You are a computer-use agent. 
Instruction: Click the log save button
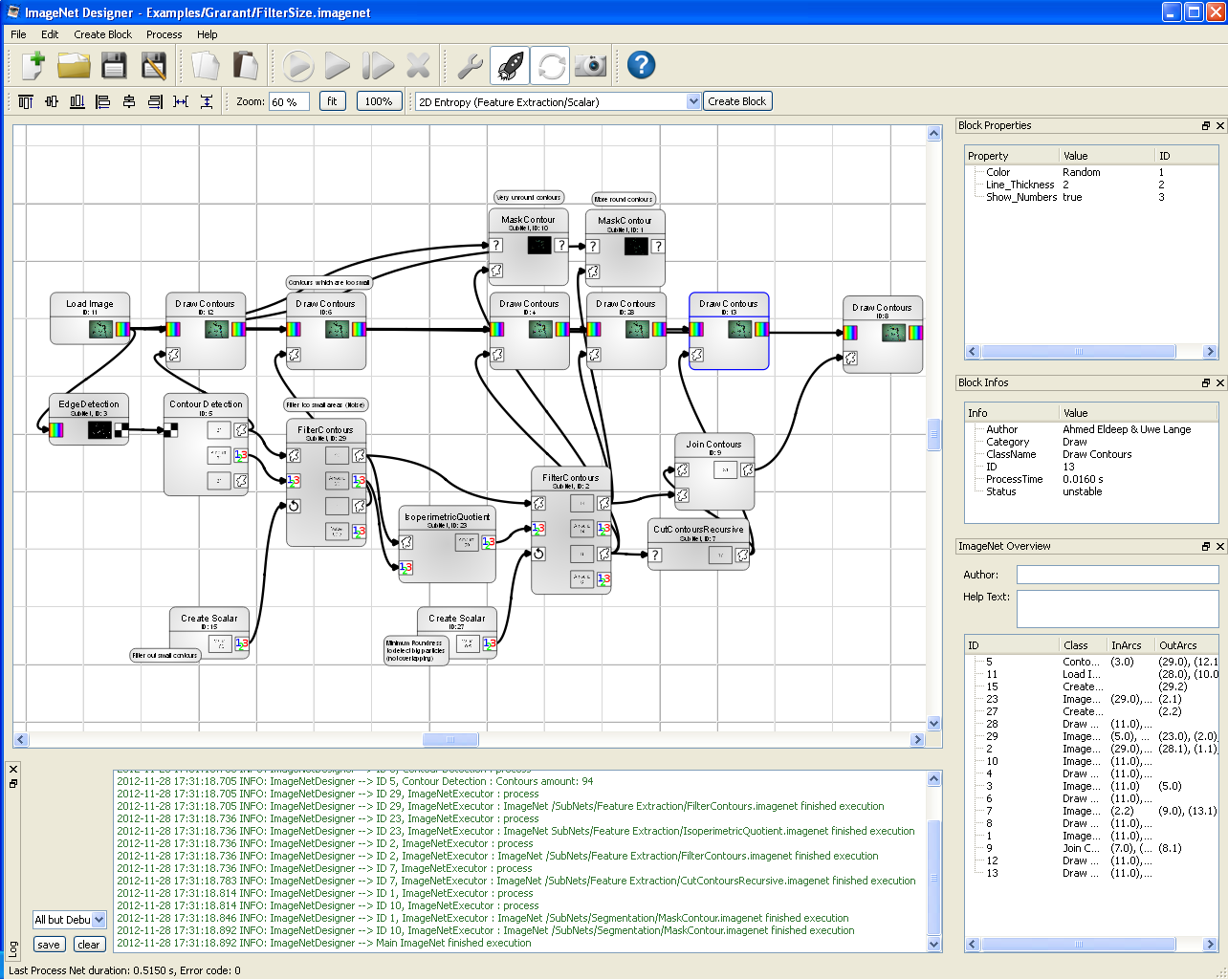[49, 945]
